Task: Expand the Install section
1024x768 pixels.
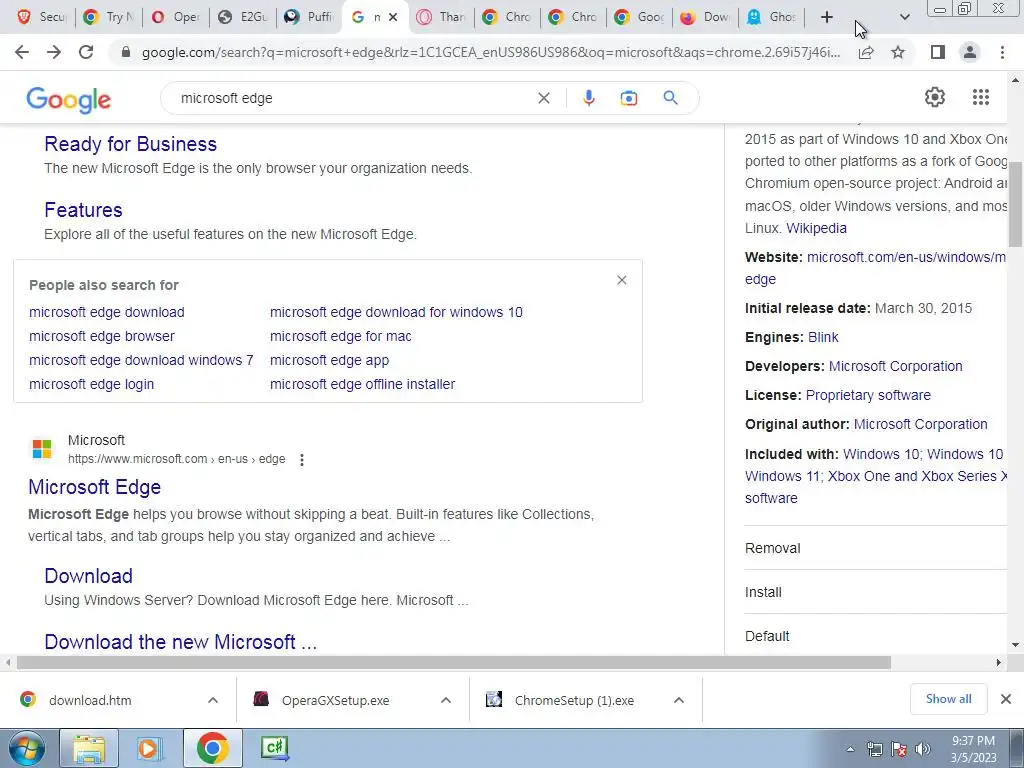Action: coord(876,592)
